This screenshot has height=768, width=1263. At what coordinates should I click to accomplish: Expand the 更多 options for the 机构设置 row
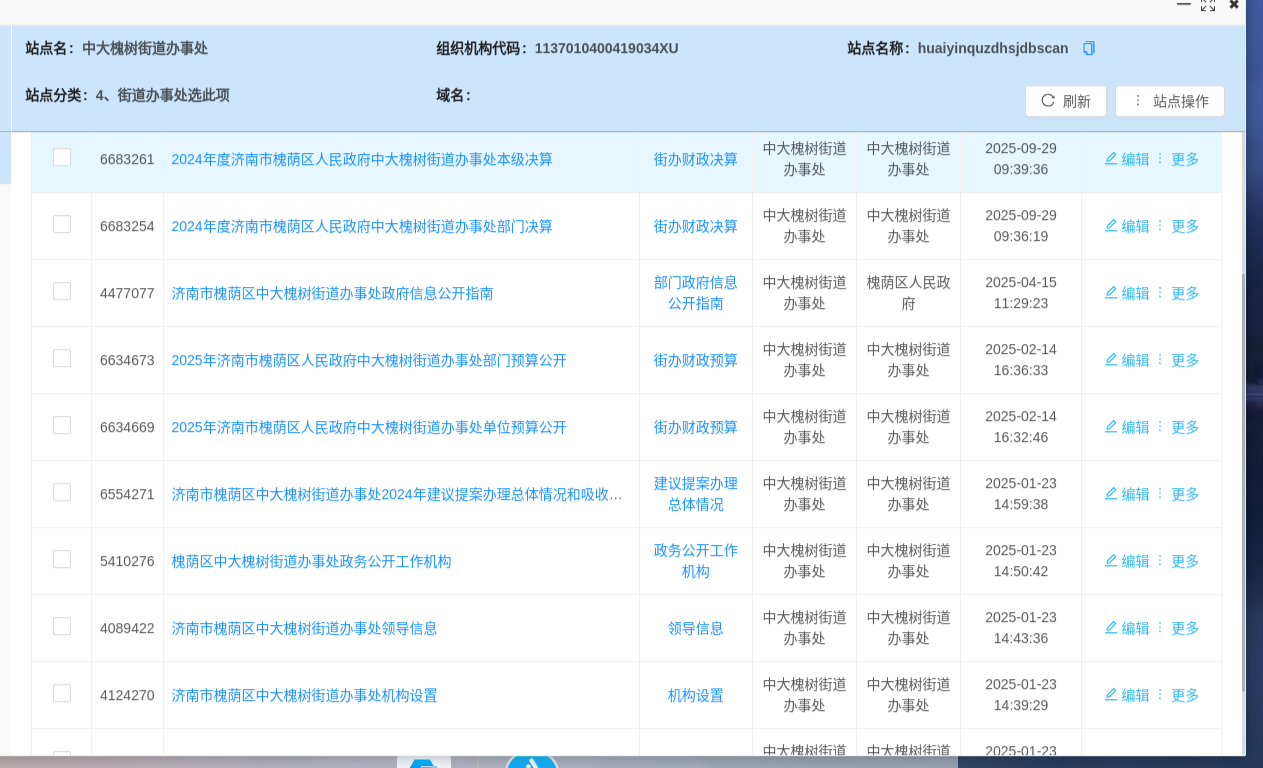click(1184, 695)
